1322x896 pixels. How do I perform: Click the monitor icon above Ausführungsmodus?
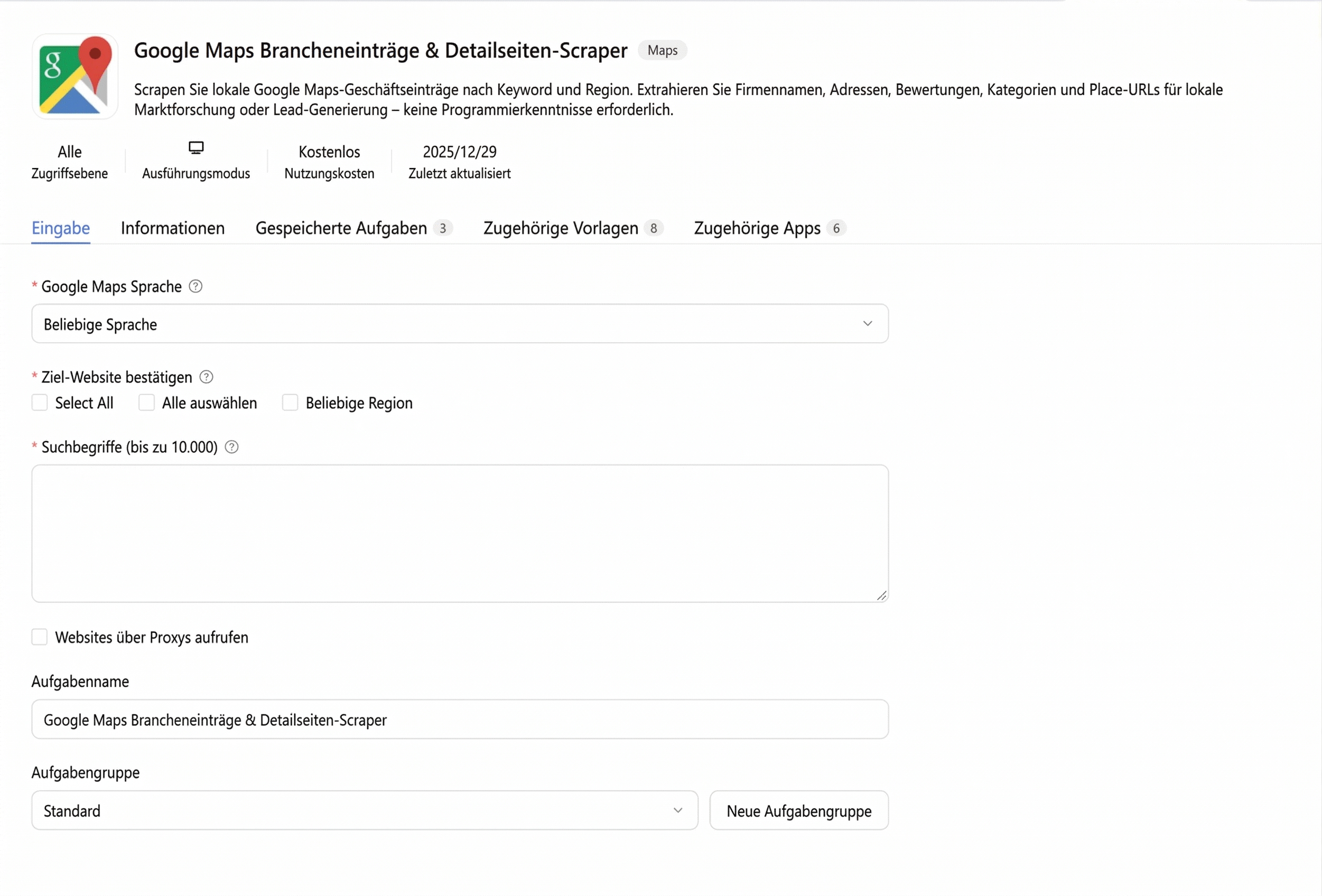195,147
